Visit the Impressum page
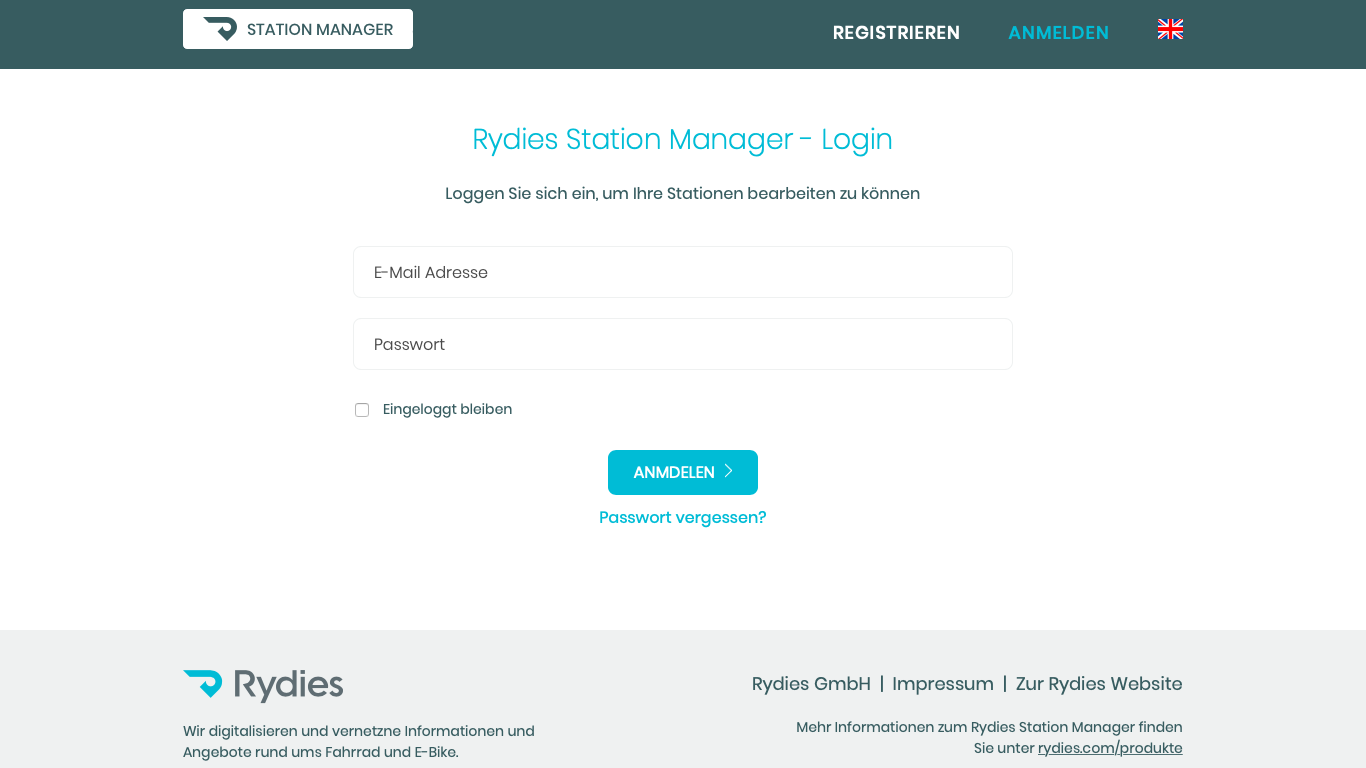 click(x=943, y=684)
